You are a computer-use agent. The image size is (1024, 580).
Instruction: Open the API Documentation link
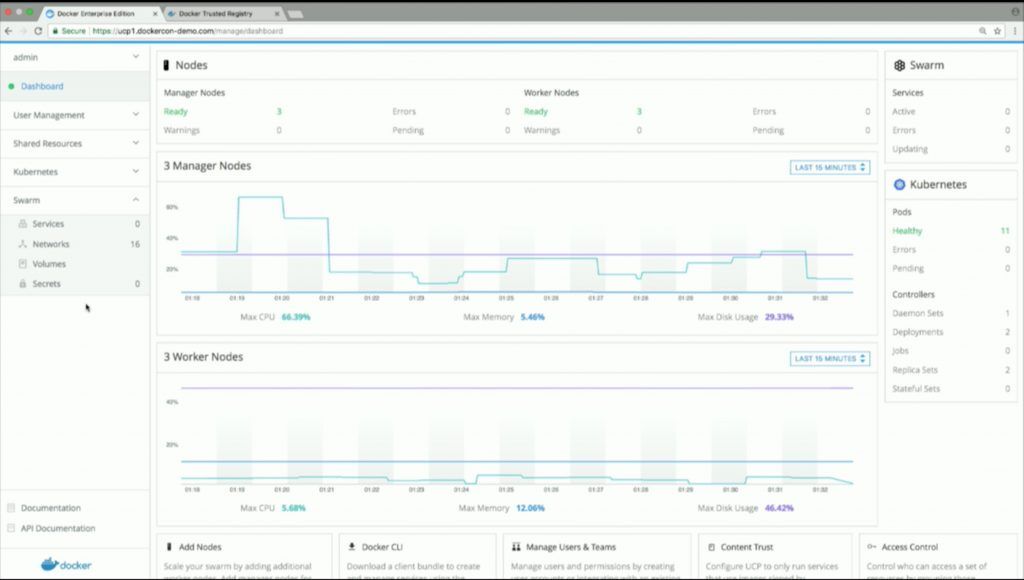[57, 528]
